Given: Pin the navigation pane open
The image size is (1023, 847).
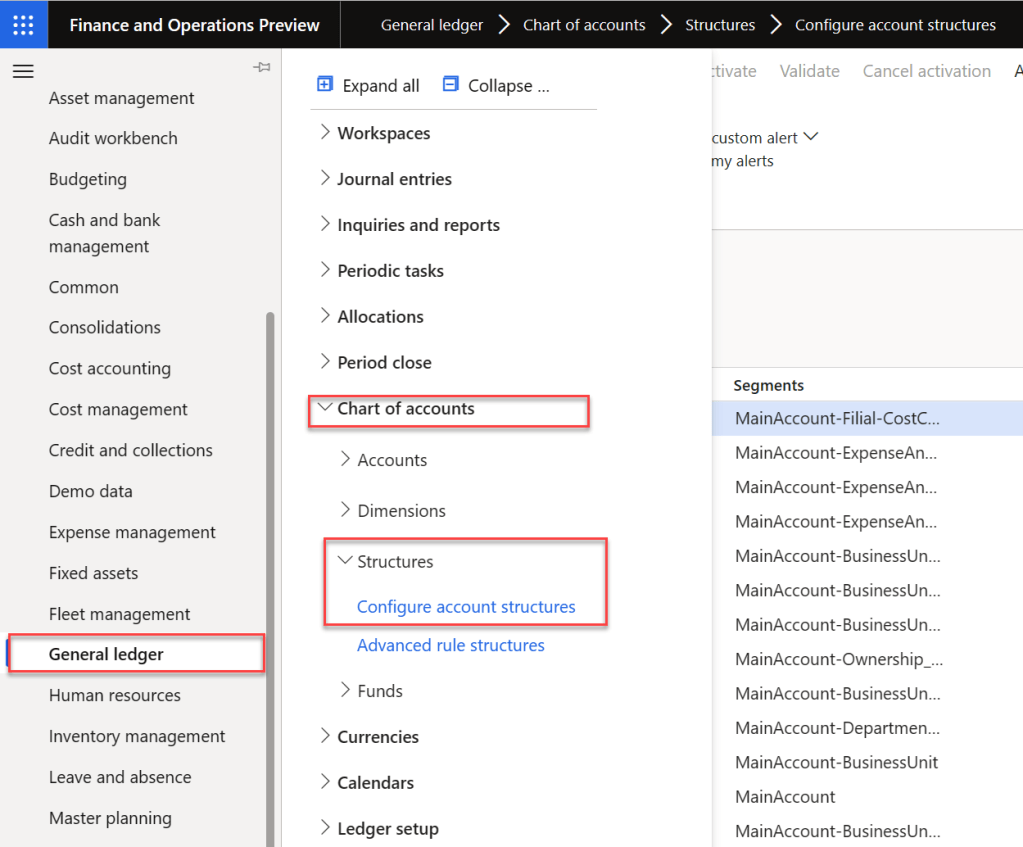Looking at the screenshot, I should point(262,67).
